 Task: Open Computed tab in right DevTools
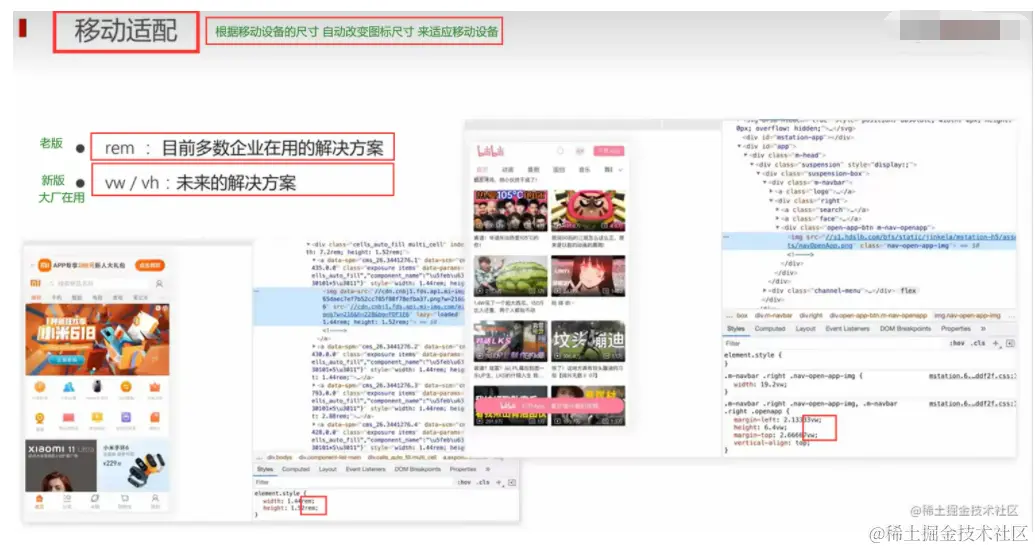click(x=770, y=329)
